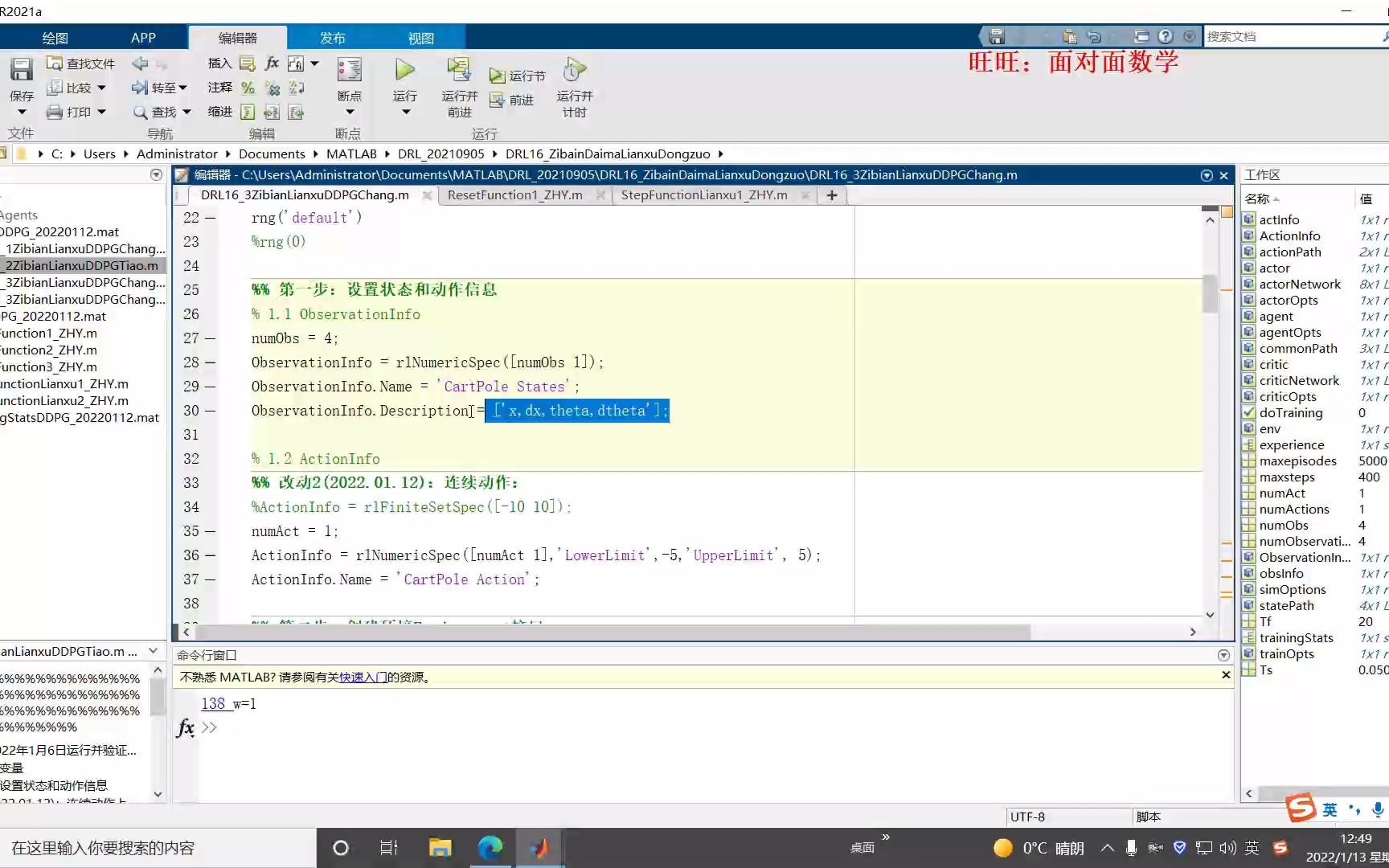Switch to the 绘图 (Plots) ribbon tab
Image resolution: width=1389 pixels, height=868 pixels.
pyautogui.click(x=55, y=38)
